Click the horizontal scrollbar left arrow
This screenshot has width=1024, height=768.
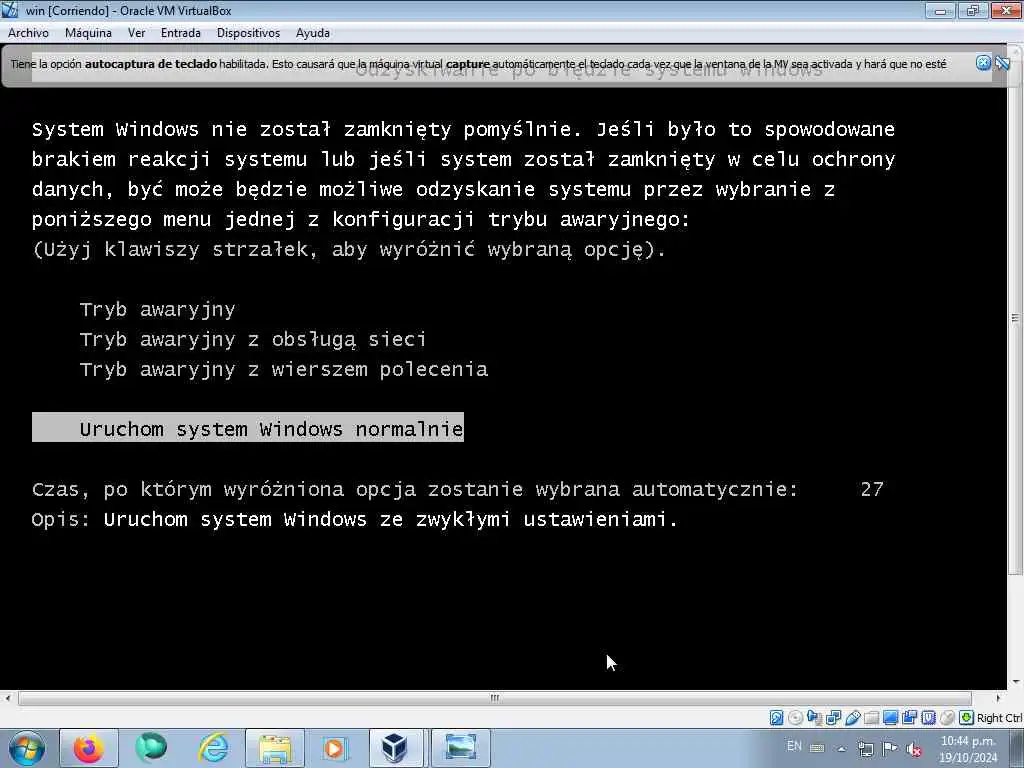pyautogui.click(x=7, y=697)
